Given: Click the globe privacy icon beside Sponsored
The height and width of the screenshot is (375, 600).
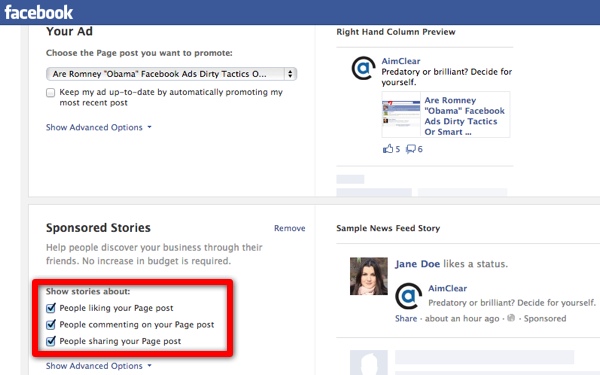Looking at the screenshot, I should pyautogui.click(x=511, y=318).
